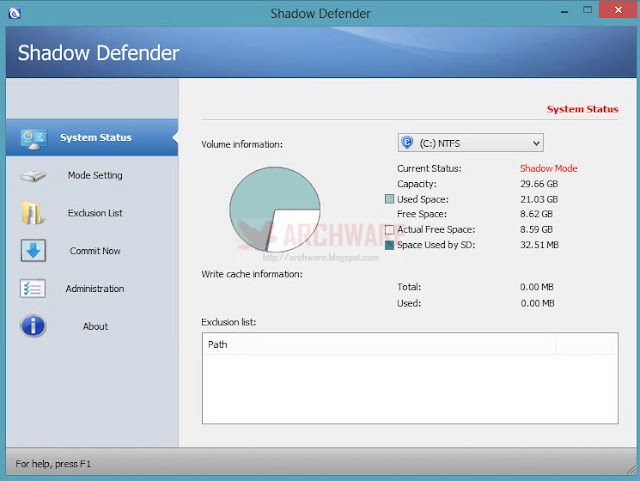
Task: Click the Capacity label
Action: pyautogui.click(x=417, y=184)
